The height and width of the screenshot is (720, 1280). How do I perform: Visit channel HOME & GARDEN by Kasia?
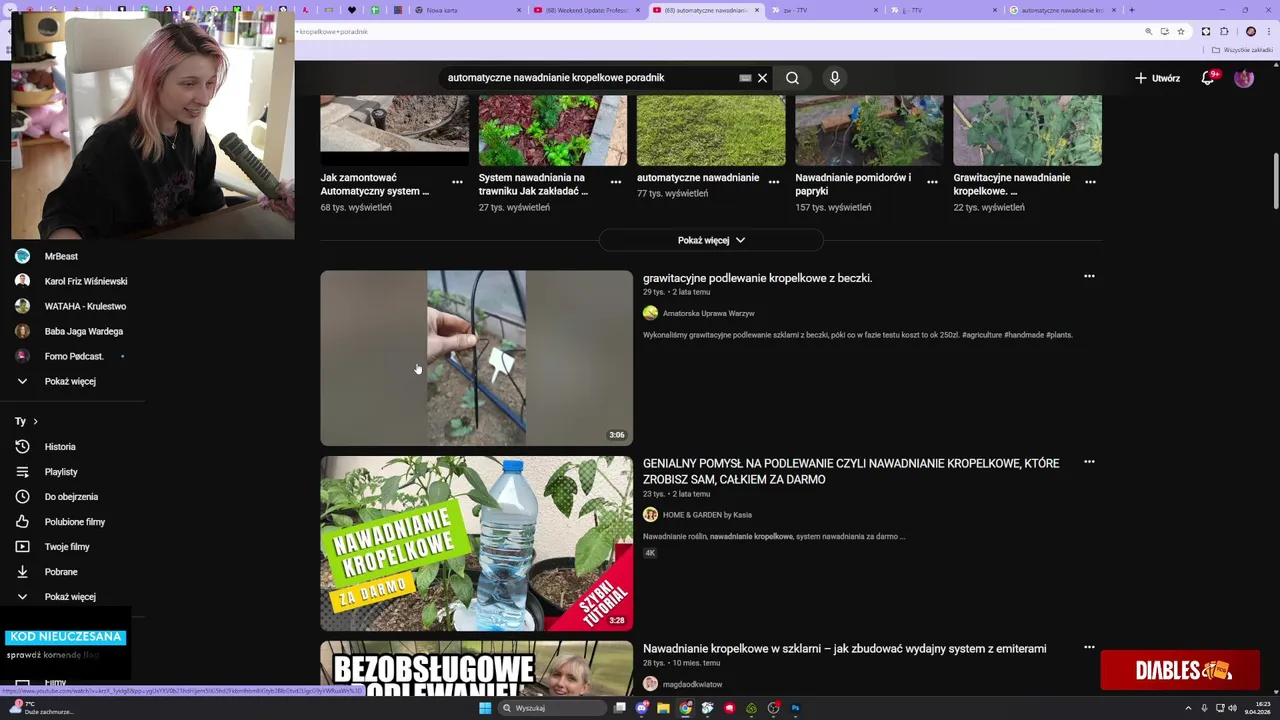click(707, 515)
